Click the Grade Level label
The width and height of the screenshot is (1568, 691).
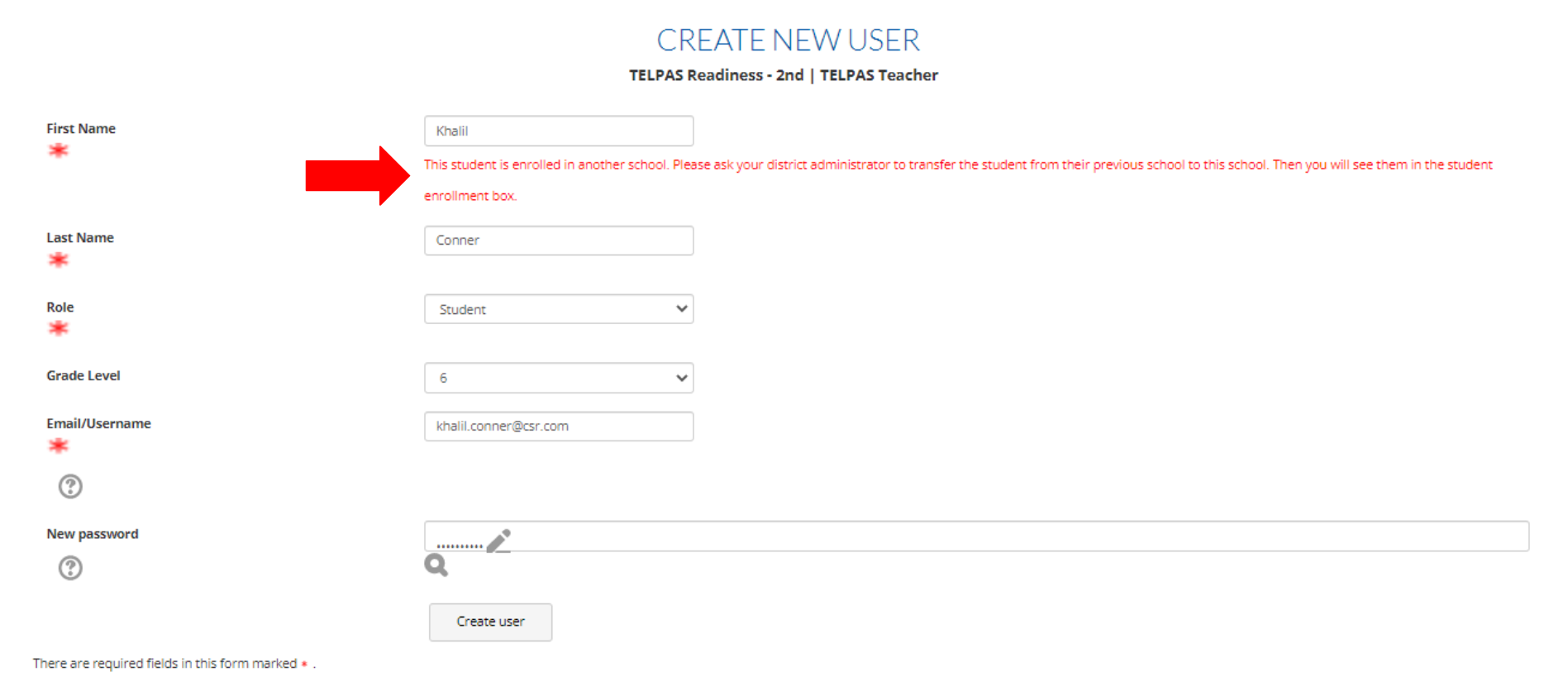point(83,375)
